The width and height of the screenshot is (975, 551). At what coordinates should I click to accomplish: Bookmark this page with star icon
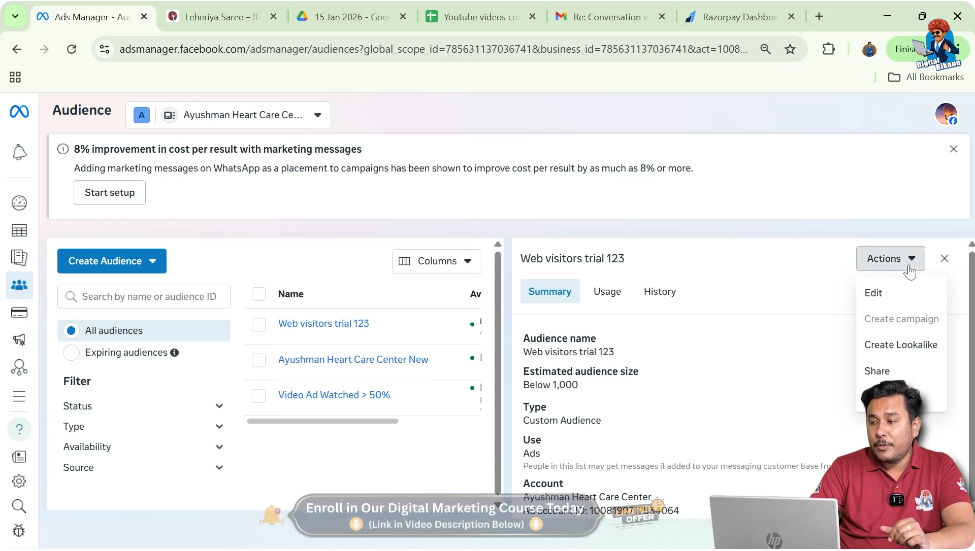point(790,49)
